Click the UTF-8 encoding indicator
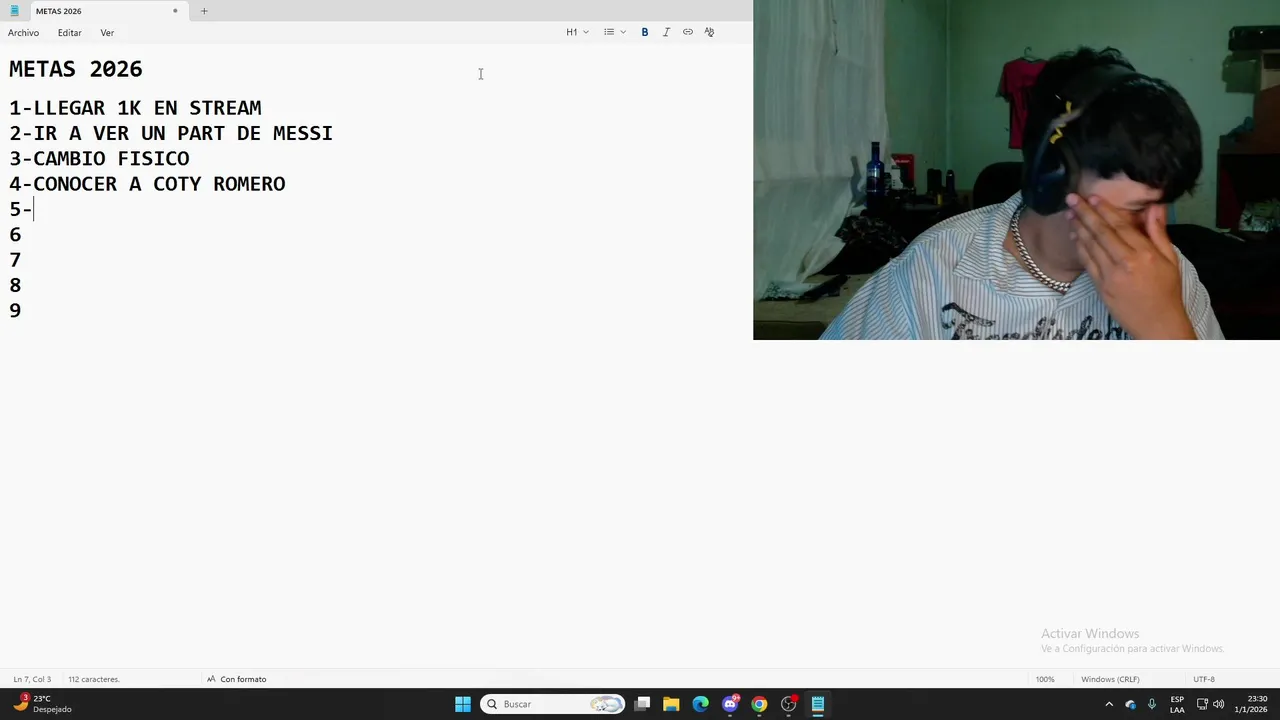The image size is (1280, 720). [x=1204, y=679]
